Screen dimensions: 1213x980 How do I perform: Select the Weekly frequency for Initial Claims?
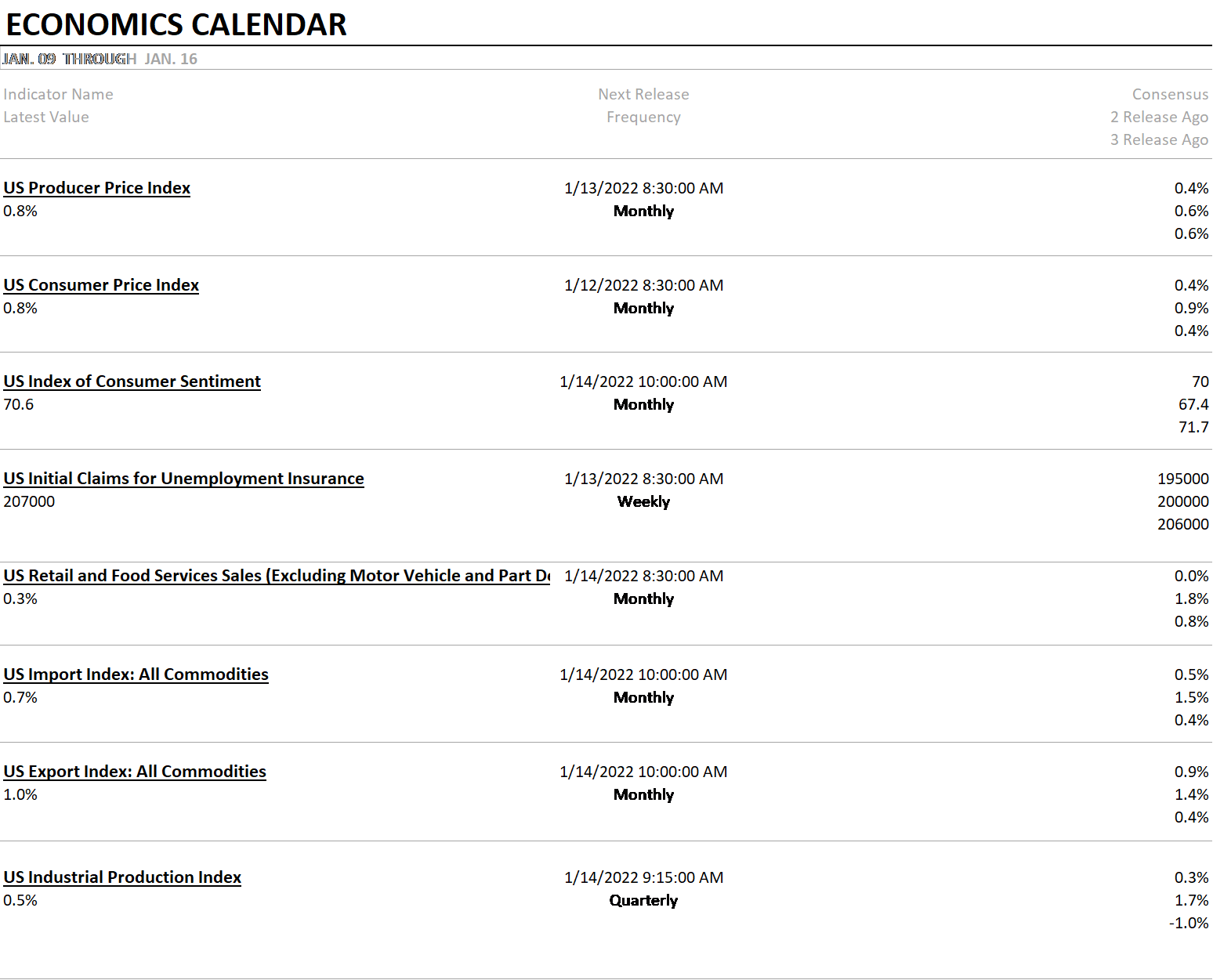tap(643, 501)
